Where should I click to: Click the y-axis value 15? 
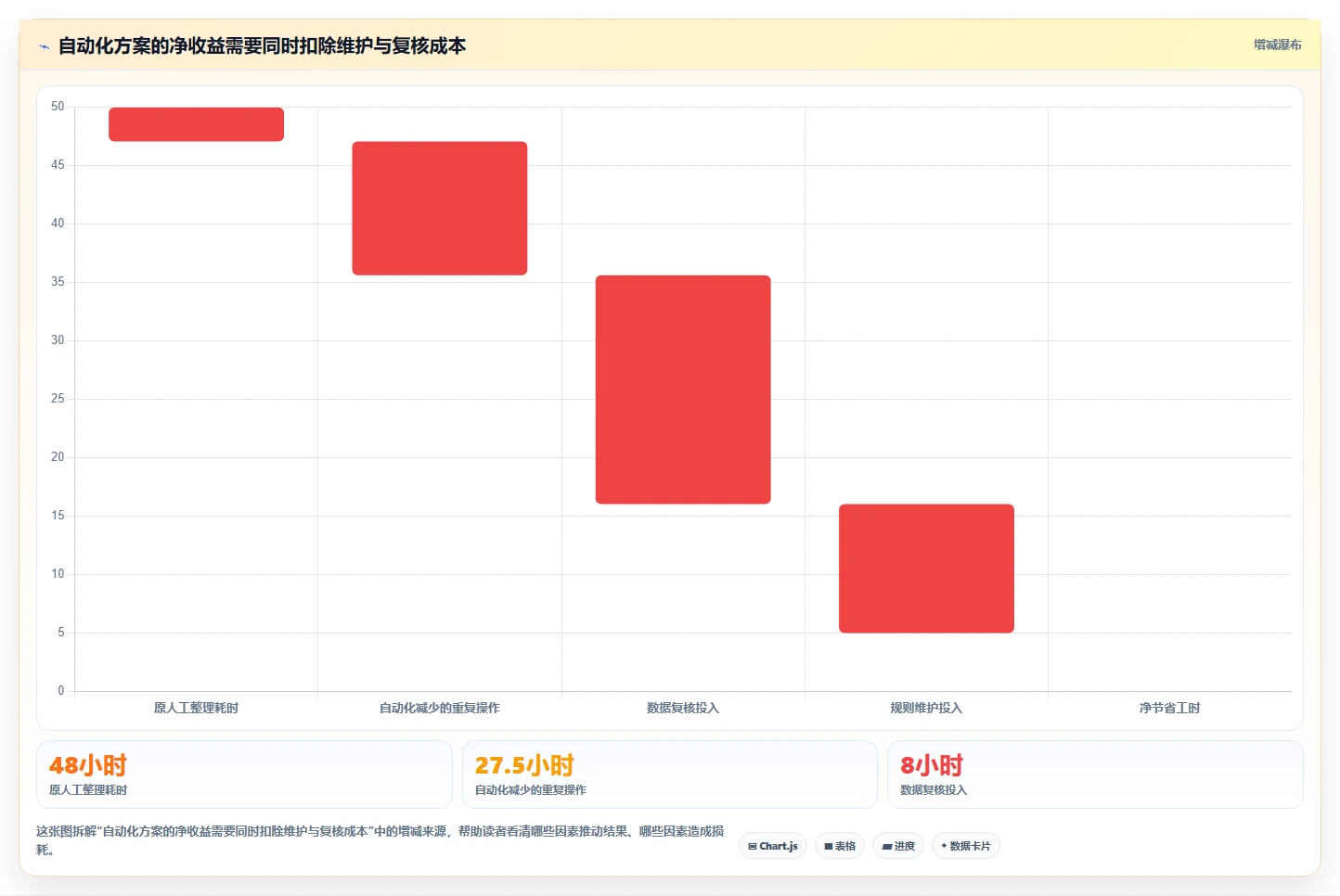pyautogui.click(x=58, y=516)
